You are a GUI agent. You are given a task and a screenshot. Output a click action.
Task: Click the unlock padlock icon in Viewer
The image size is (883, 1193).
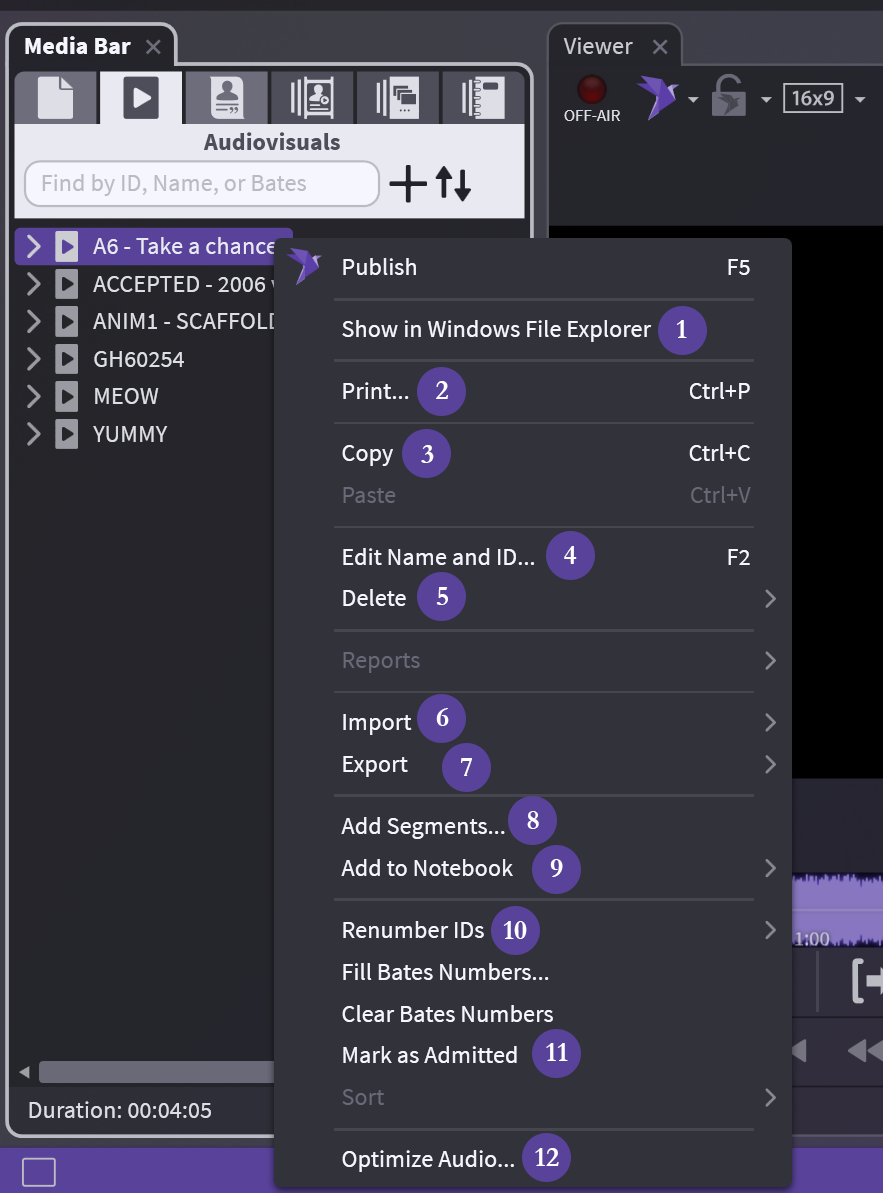(x=728, y=98)
